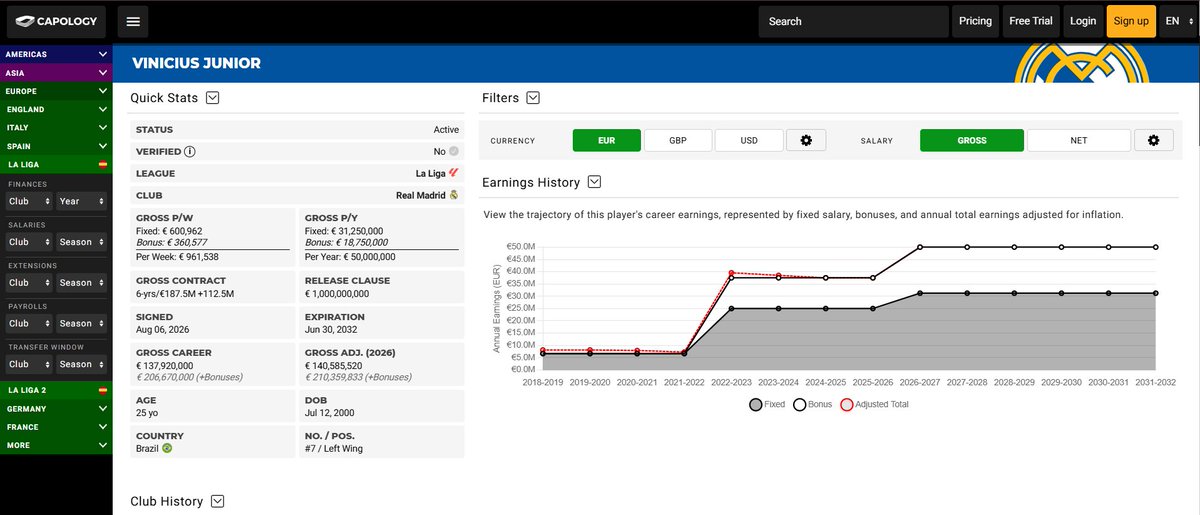This screenshot has height=515, width=1200.
Task: Open salary settings gear icon
Action: tap(1153, 141)
